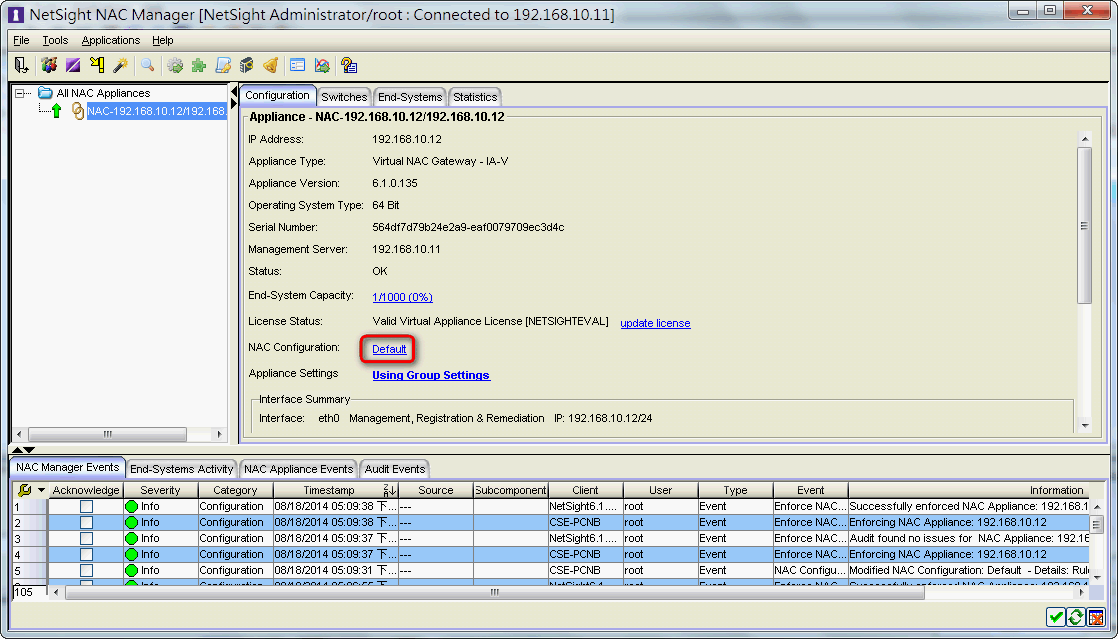Click the All NAC Appliances folder icon
Screen dimensions: 1118x639
(45, 93)
